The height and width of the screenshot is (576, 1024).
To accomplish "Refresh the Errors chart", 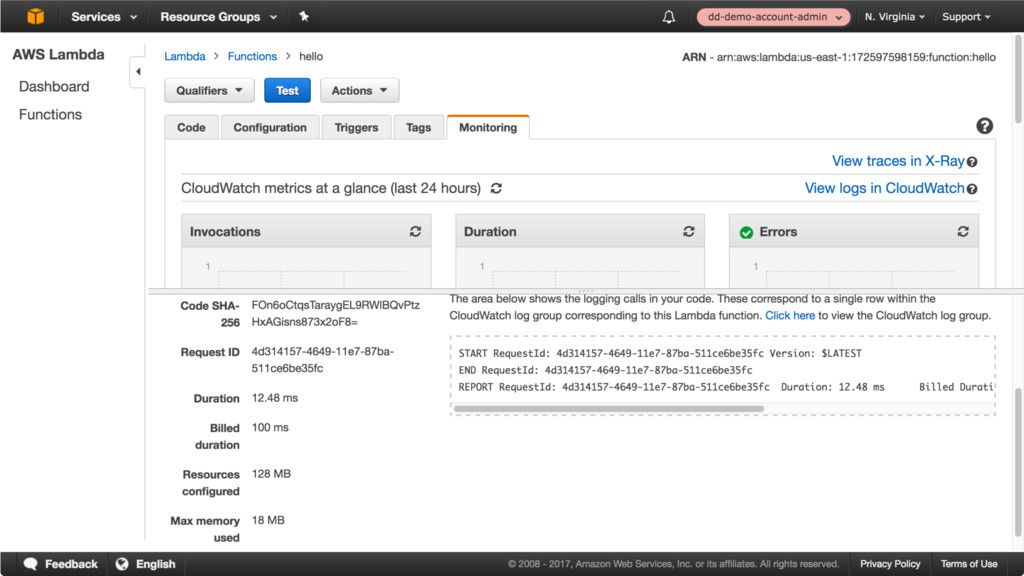I will click(963, 232).
